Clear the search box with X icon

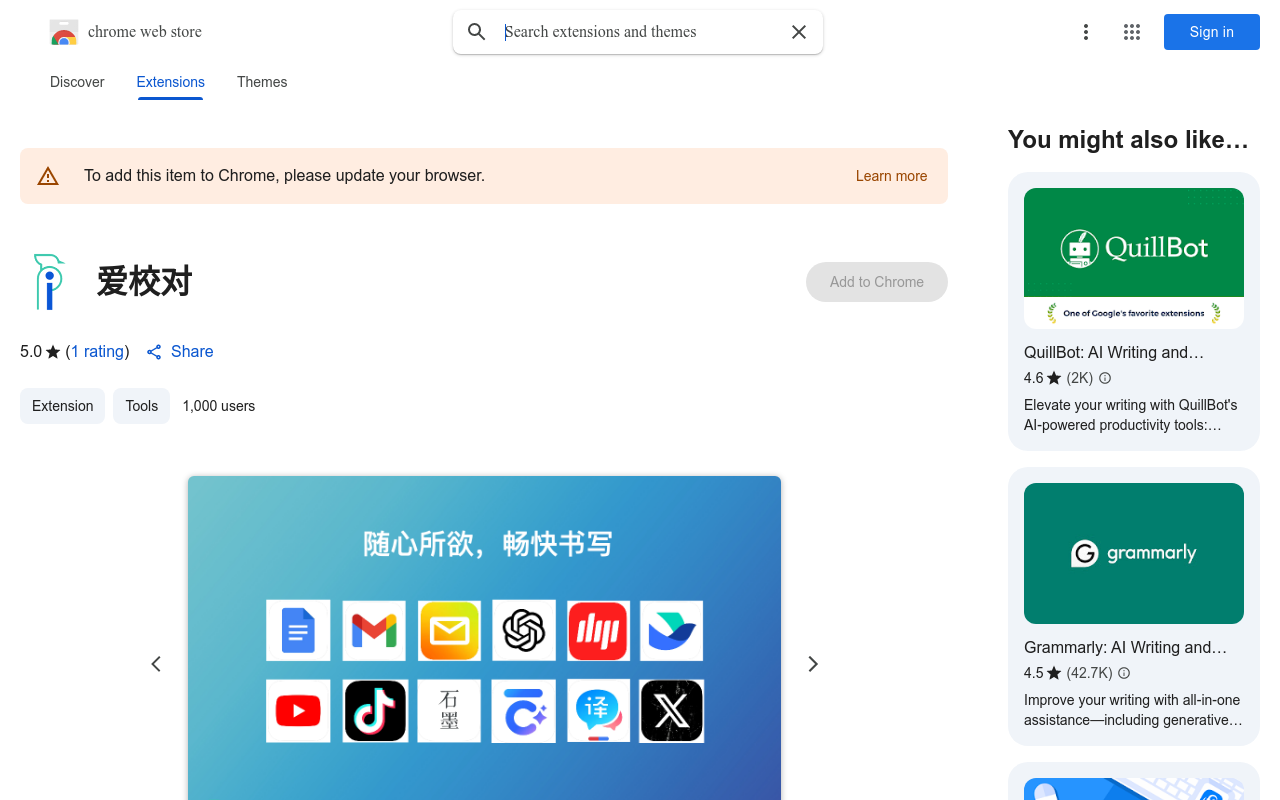point(799,32)
